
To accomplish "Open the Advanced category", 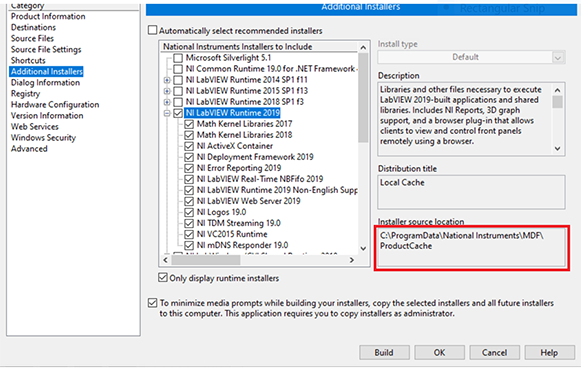I will tap(29, 149).
